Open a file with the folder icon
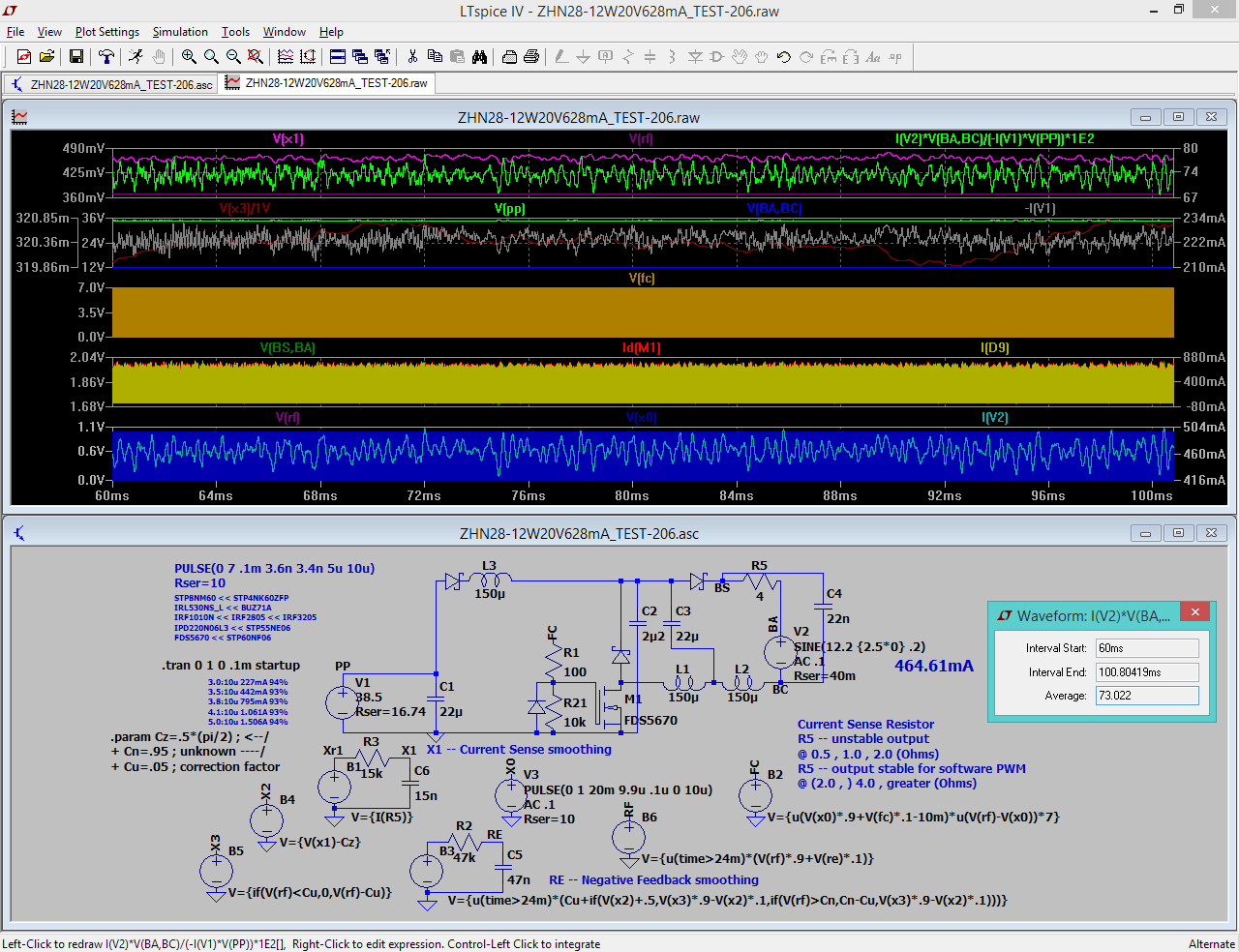1239x952 pixels. click(x=46, y=57)
